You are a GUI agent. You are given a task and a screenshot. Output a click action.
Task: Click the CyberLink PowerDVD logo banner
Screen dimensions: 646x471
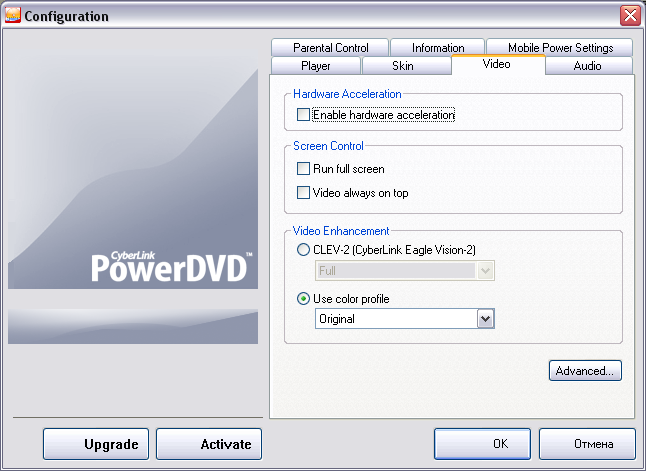coord(133,172)
